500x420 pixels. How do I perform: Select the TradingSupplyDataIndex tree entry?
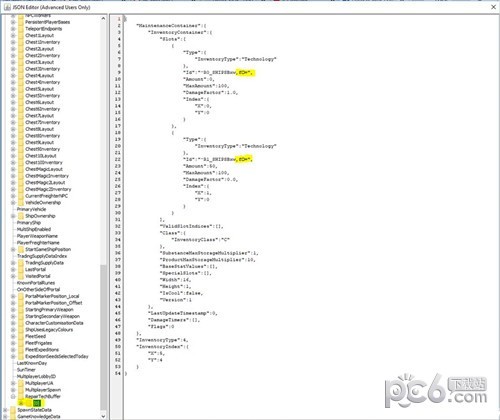tap(42, 256)
